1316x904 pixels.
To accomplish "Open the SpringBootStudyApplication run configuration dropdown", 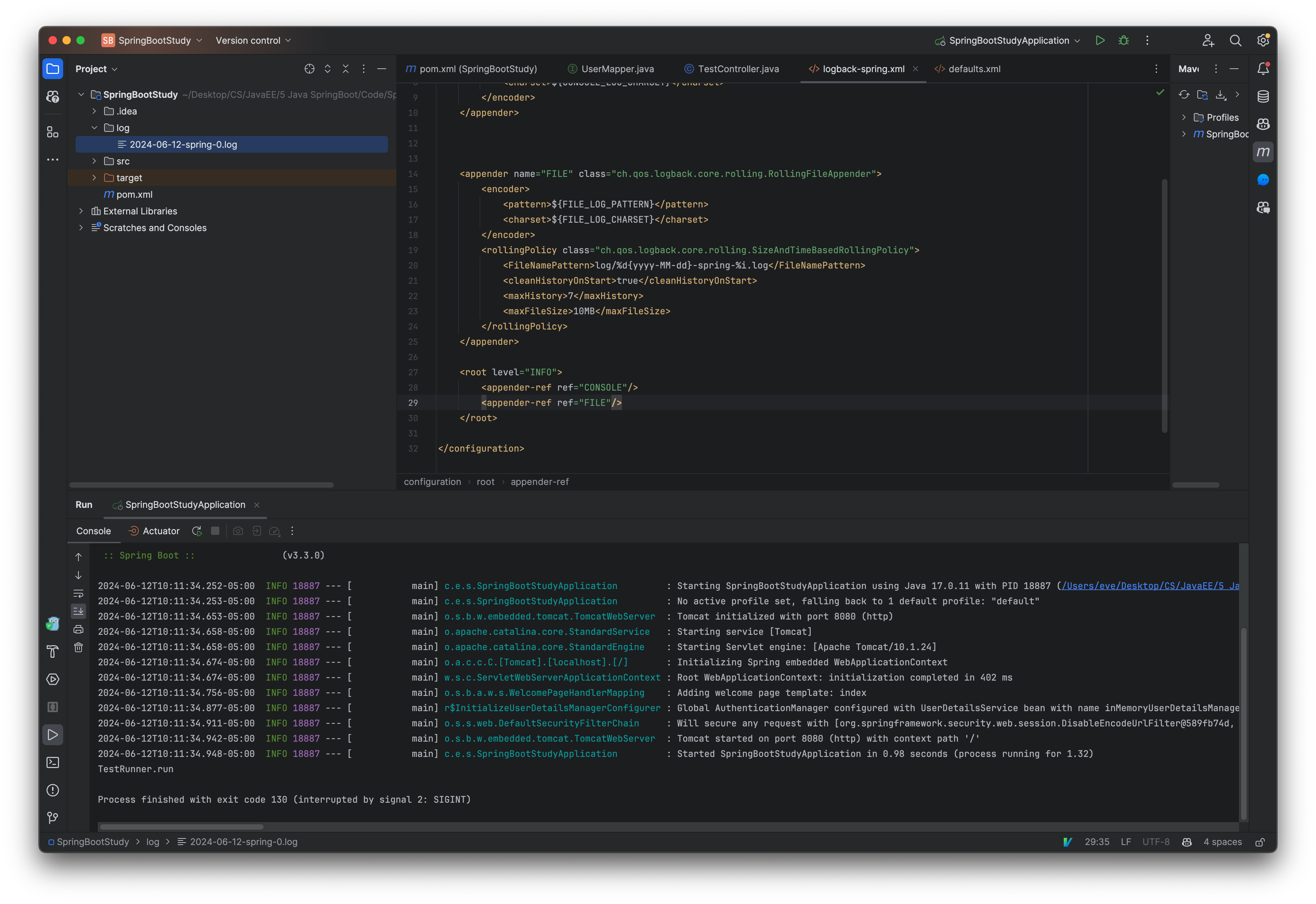I will [1007, 40].
